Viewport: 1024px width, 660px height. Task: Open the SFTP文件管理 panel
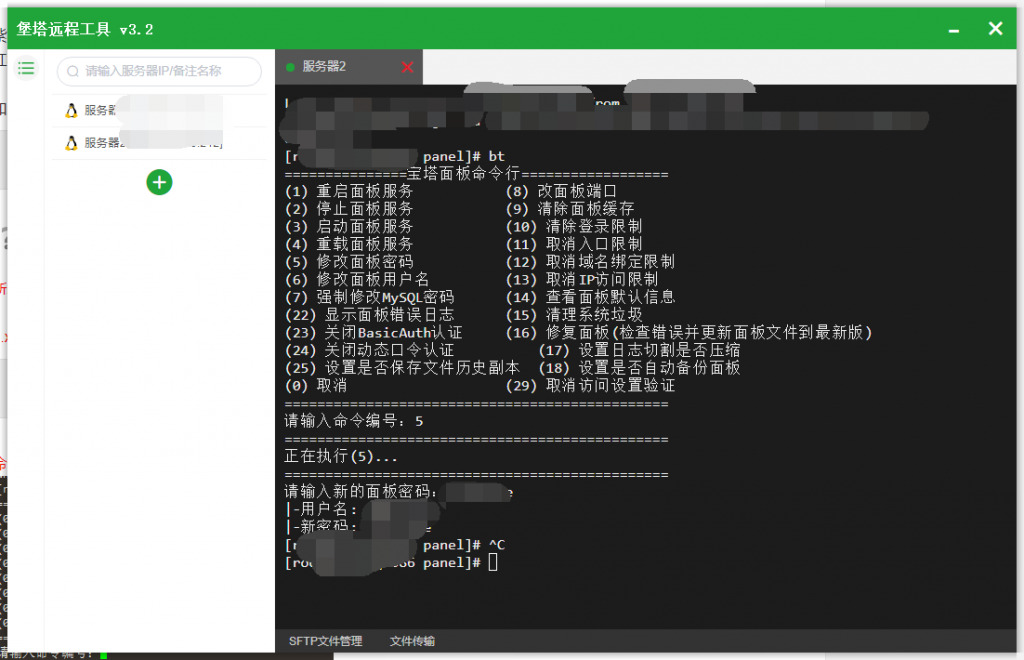click(x=325, y=641)
